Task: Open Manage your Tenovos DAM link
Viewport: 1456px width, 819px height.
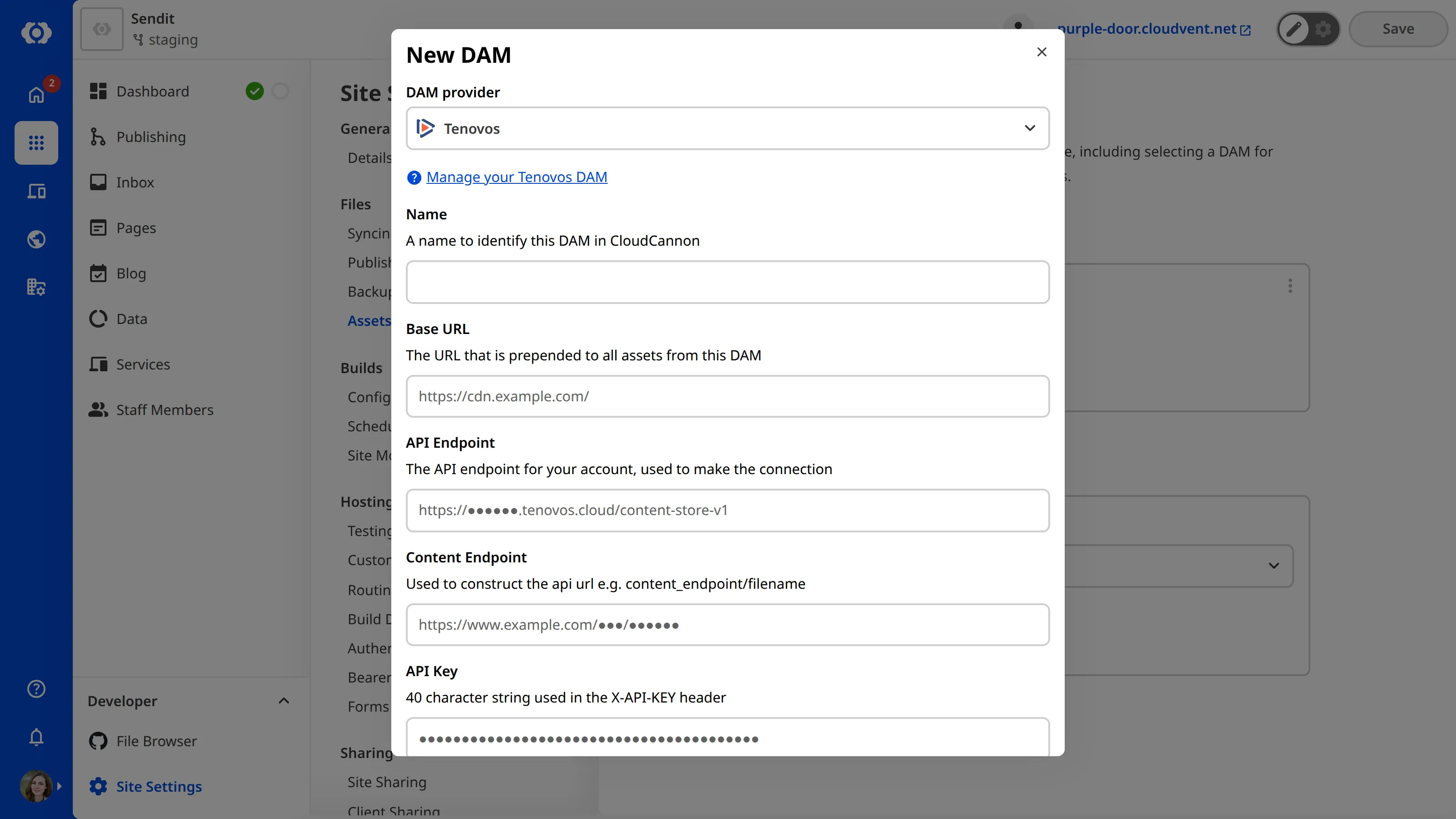Action: pyautogui.click(x=516, y=177)
